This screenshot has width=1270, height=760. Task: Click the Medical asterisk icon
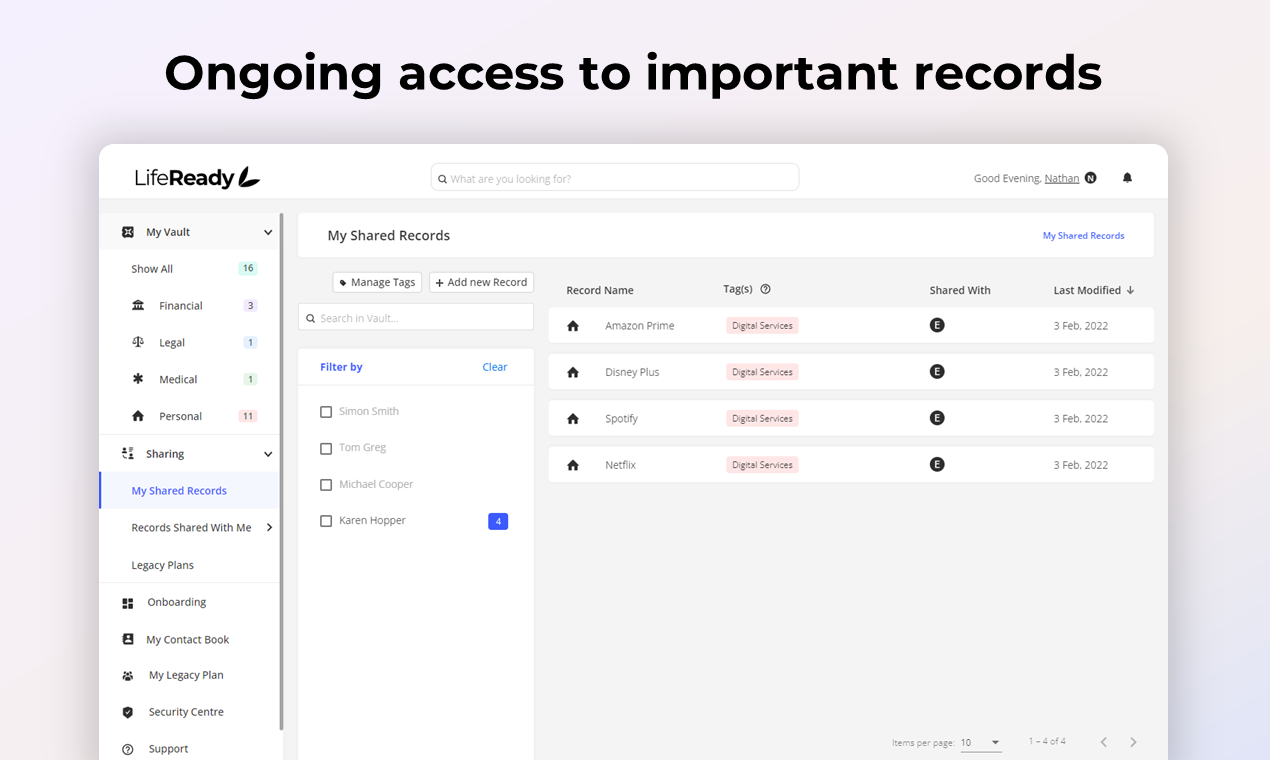coord(138,379)
